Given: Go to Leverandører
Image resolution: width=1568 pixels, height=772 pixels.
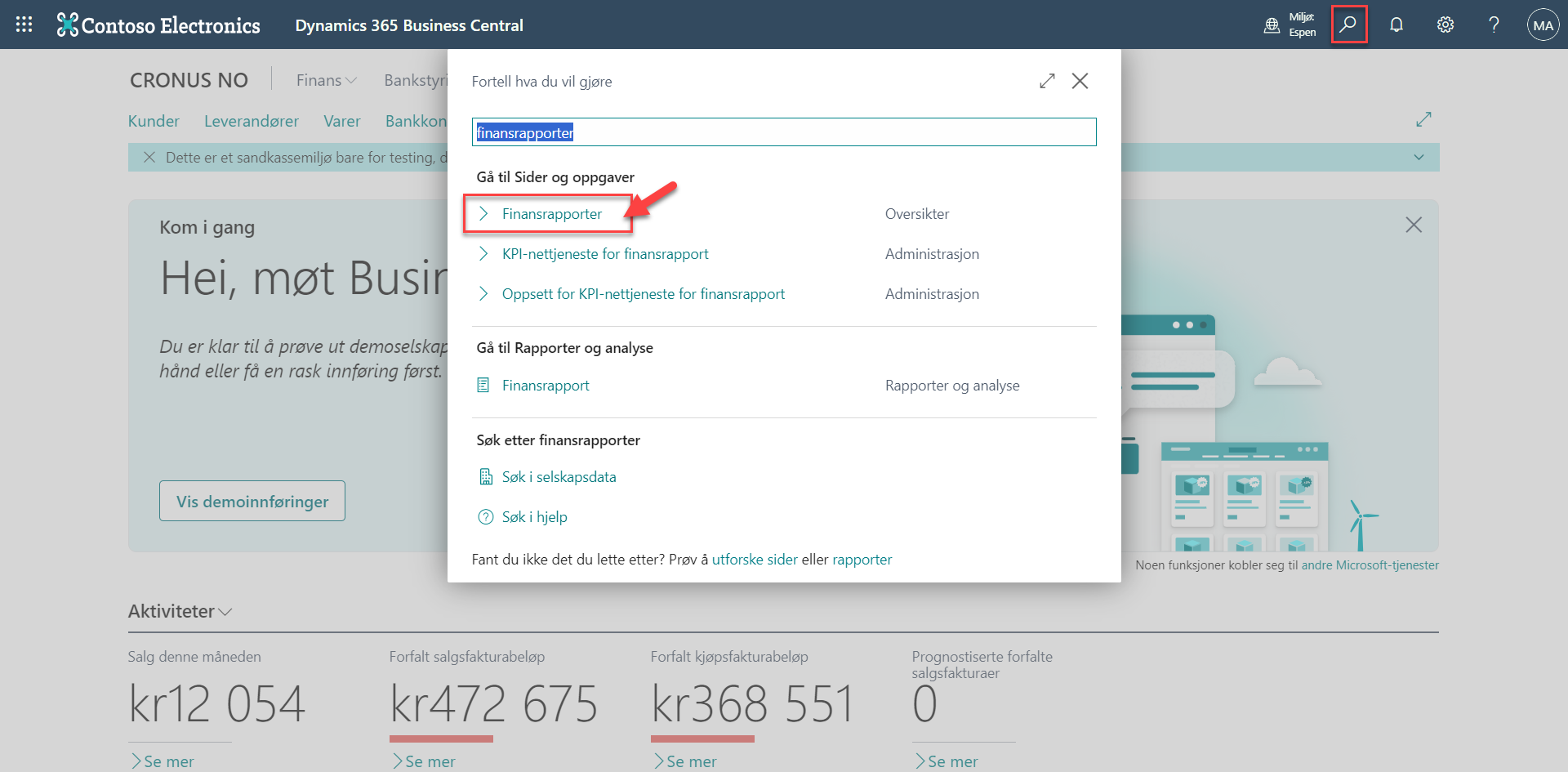Looking at the screenshot, I should [252, 121].
